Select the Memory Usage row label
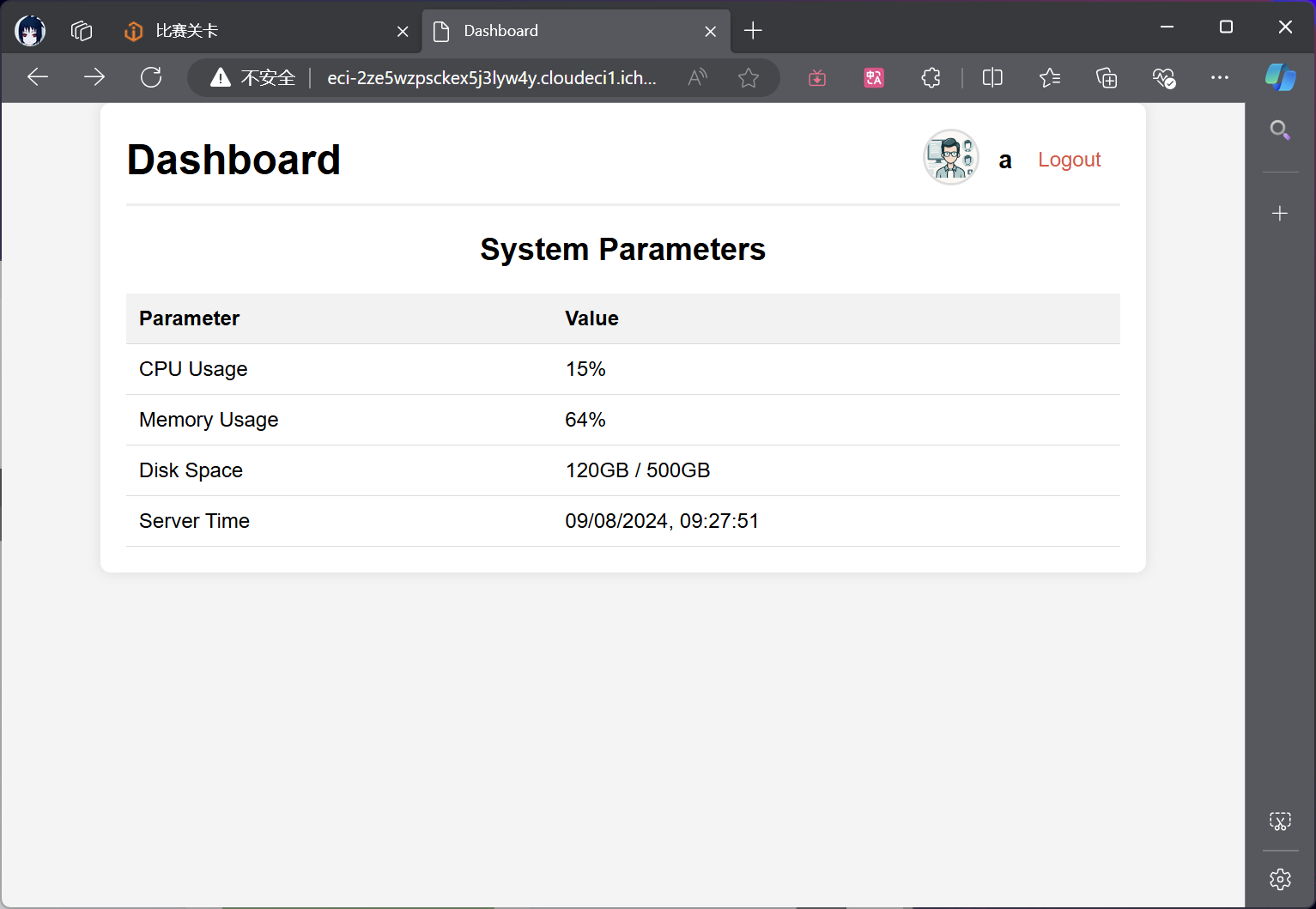The image size is (1316, 909). coord(209,420)
